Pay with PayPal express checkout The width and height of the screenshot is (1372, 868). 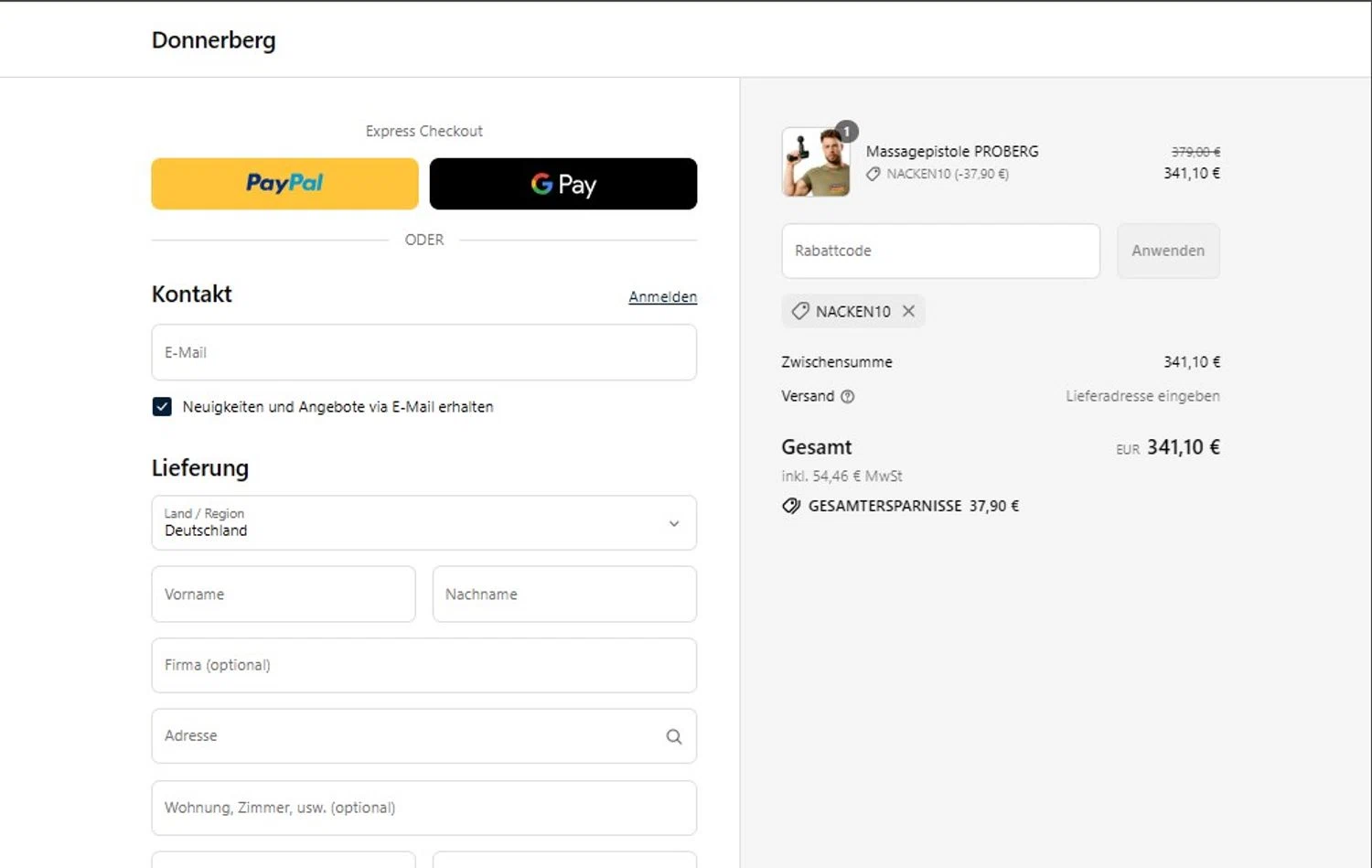[284, 184]
